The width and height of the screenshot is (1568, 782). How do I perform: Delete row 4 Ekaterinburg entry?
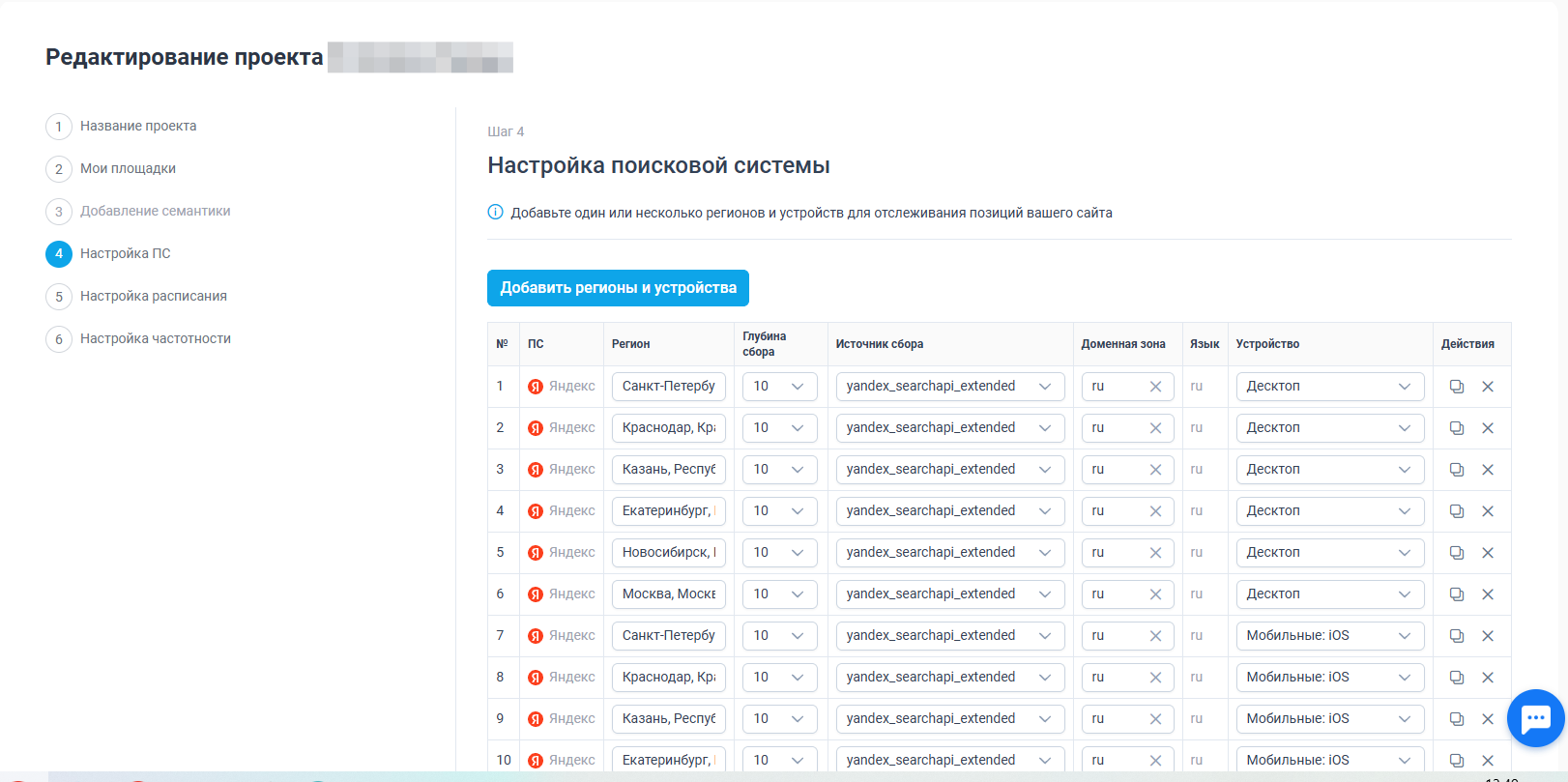pos(1488,511)
